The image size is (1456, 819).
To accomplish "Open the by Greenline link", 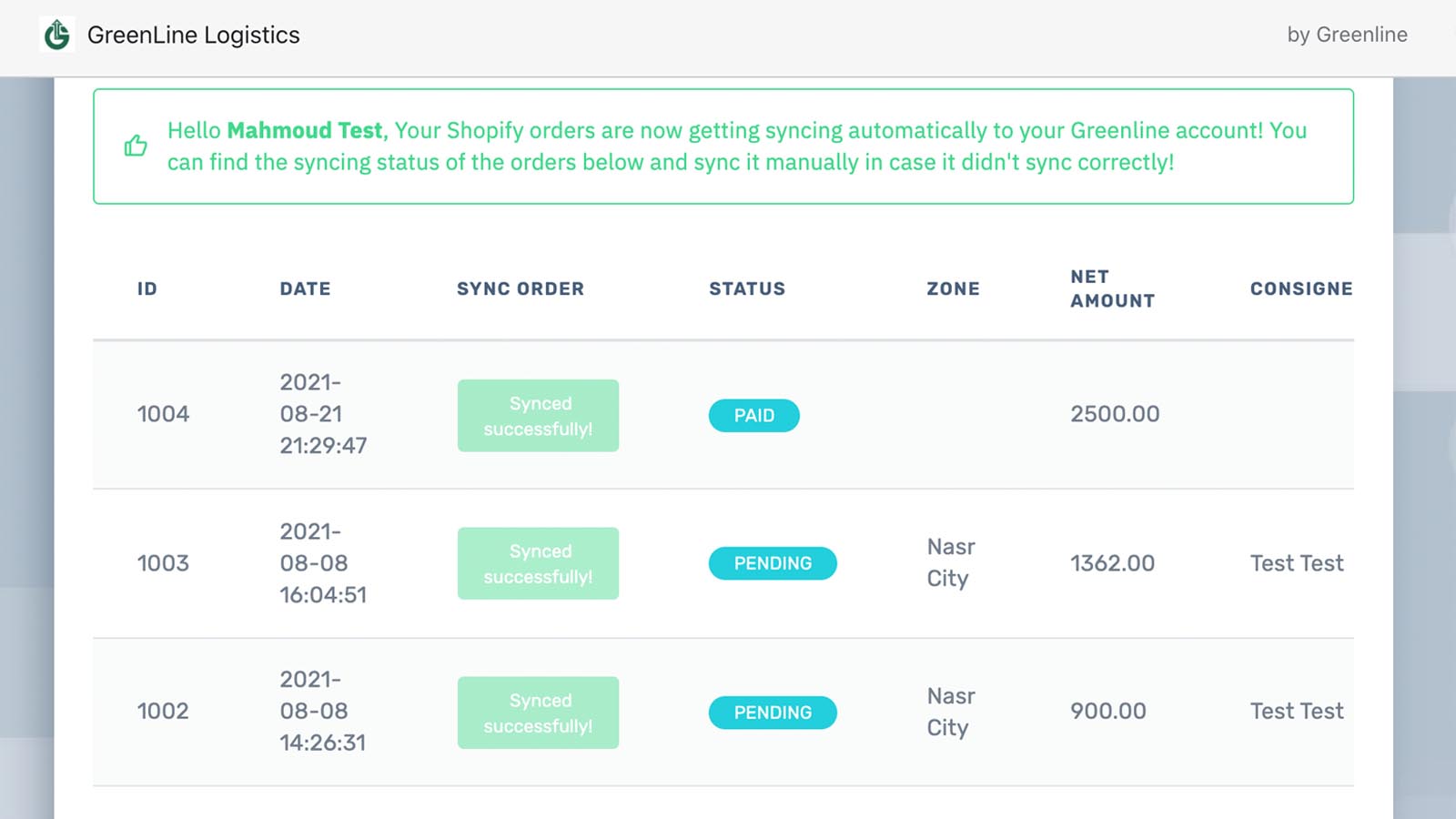I will tap(1348, 35).
